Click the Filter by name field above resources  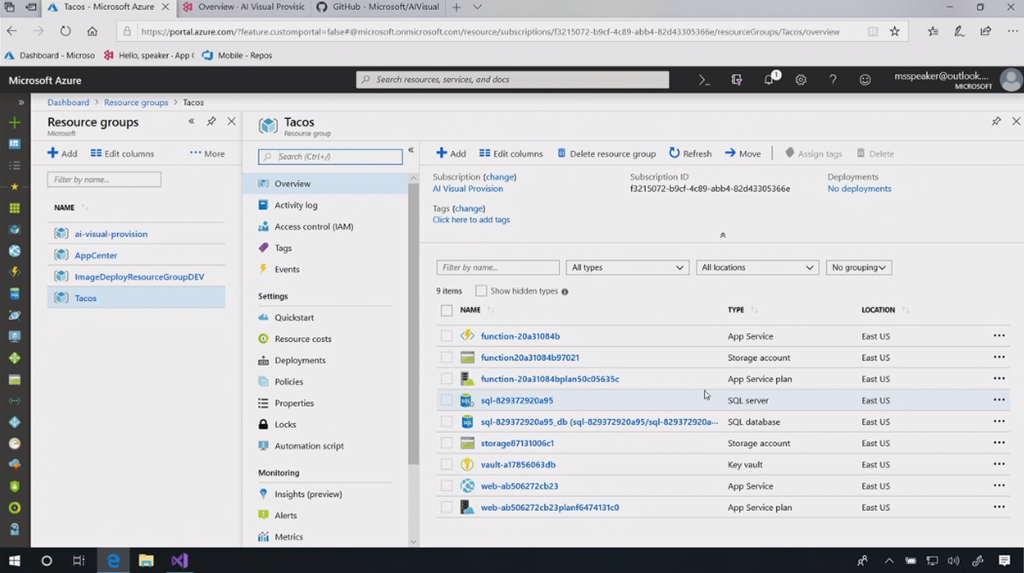[x=498, y=268]
